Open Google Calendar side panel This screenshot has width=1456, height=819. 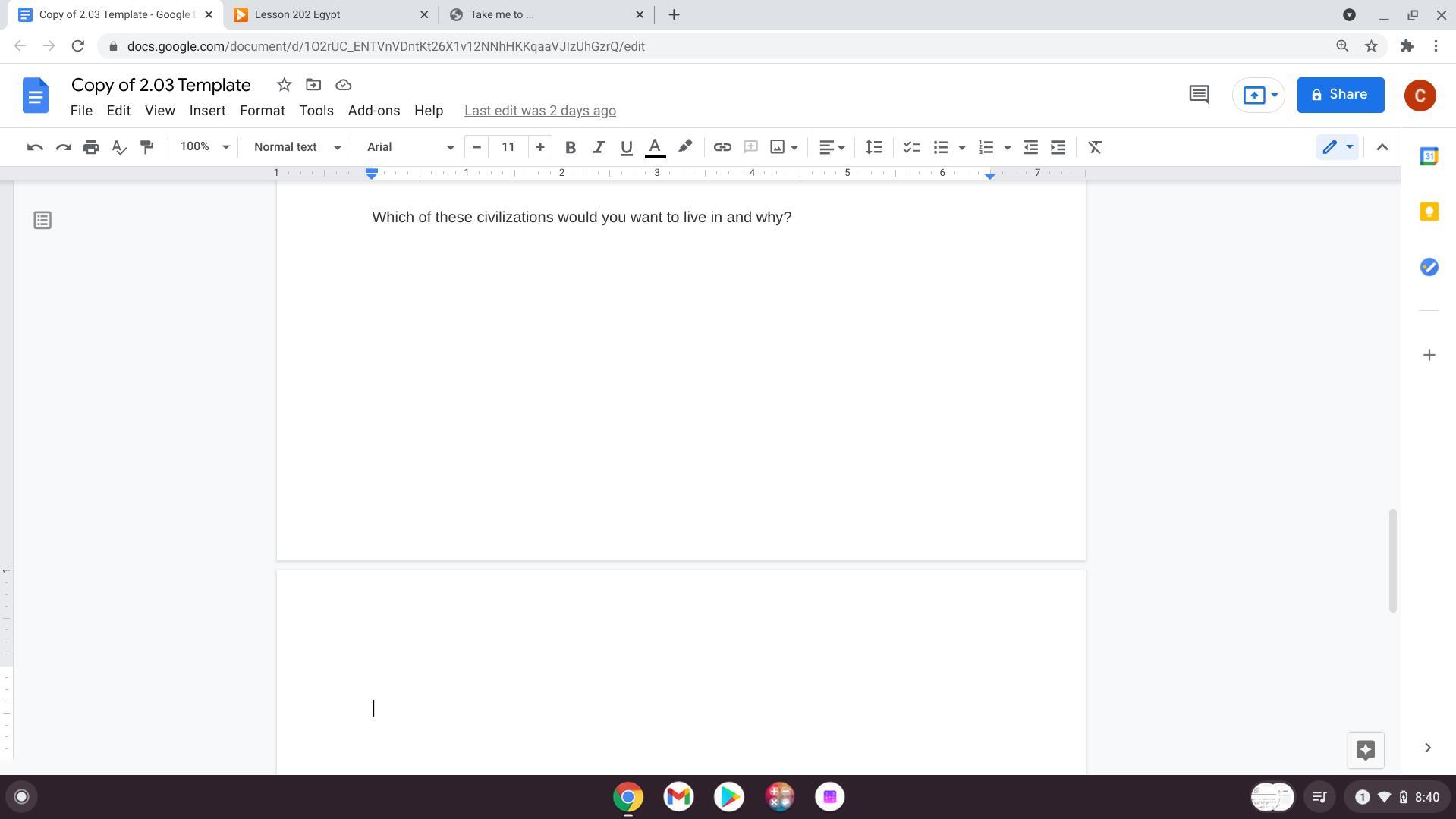coord(1429,156)
